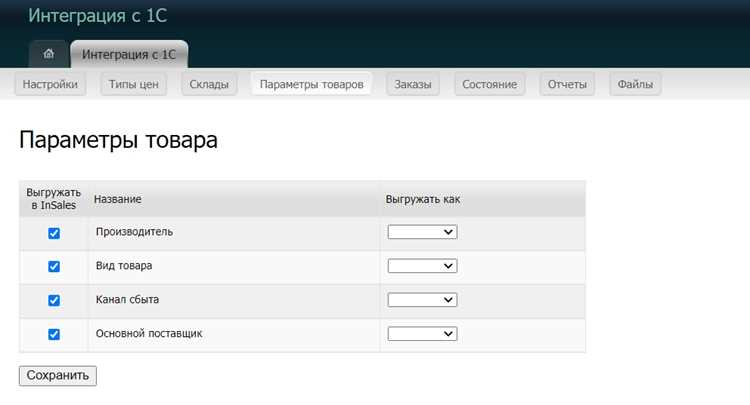Select the Интеграция с 1С tab
The width and height of the screenshot is (750, 405).
(x=129, y=54)
